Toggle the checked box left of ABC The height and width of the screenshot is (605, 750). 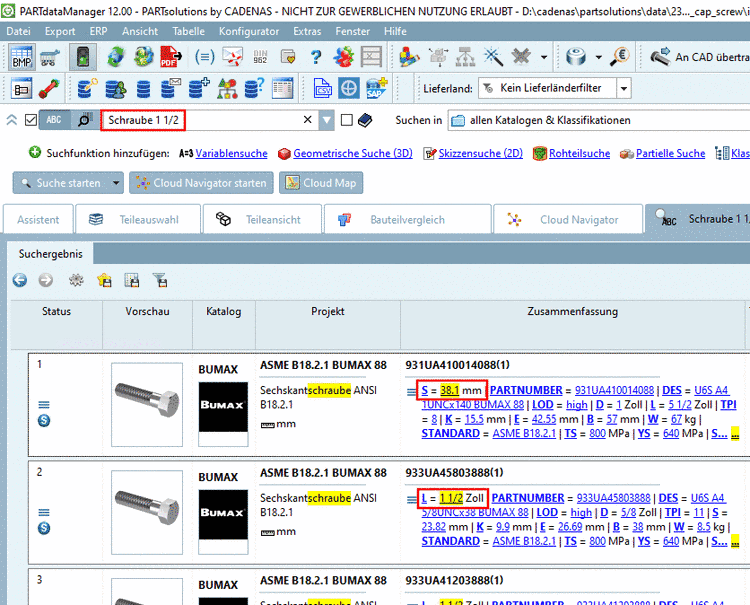pos(31,120)
